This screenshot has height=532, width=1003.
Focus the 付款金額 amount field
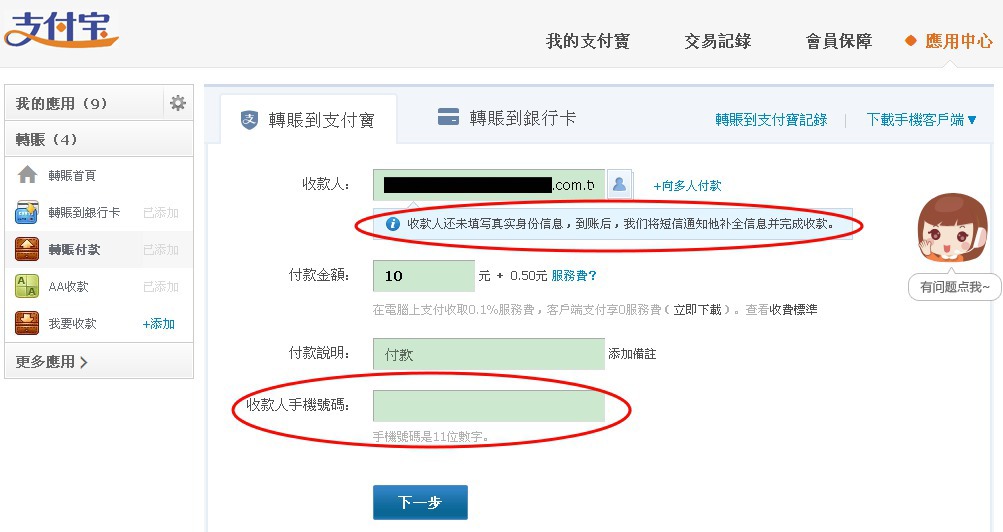click(423, 276)
